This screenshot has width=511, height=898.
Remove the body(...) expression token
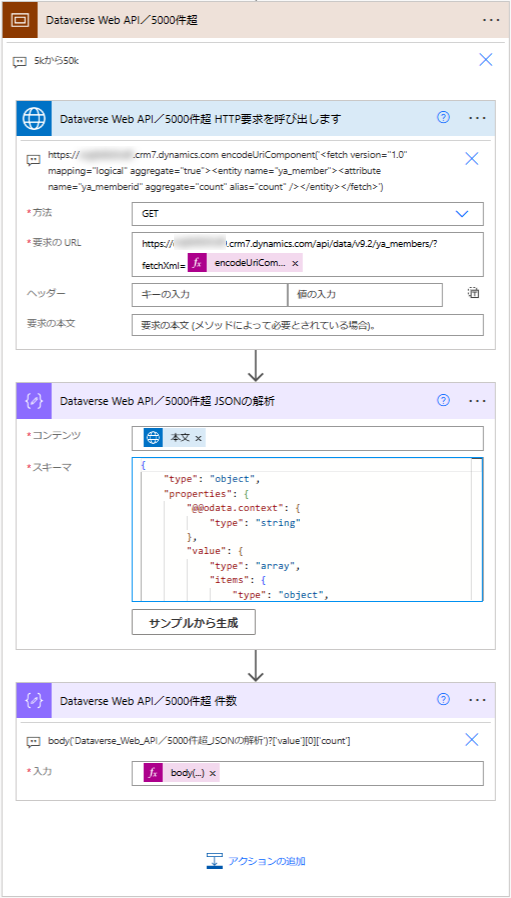coord(213,773)
